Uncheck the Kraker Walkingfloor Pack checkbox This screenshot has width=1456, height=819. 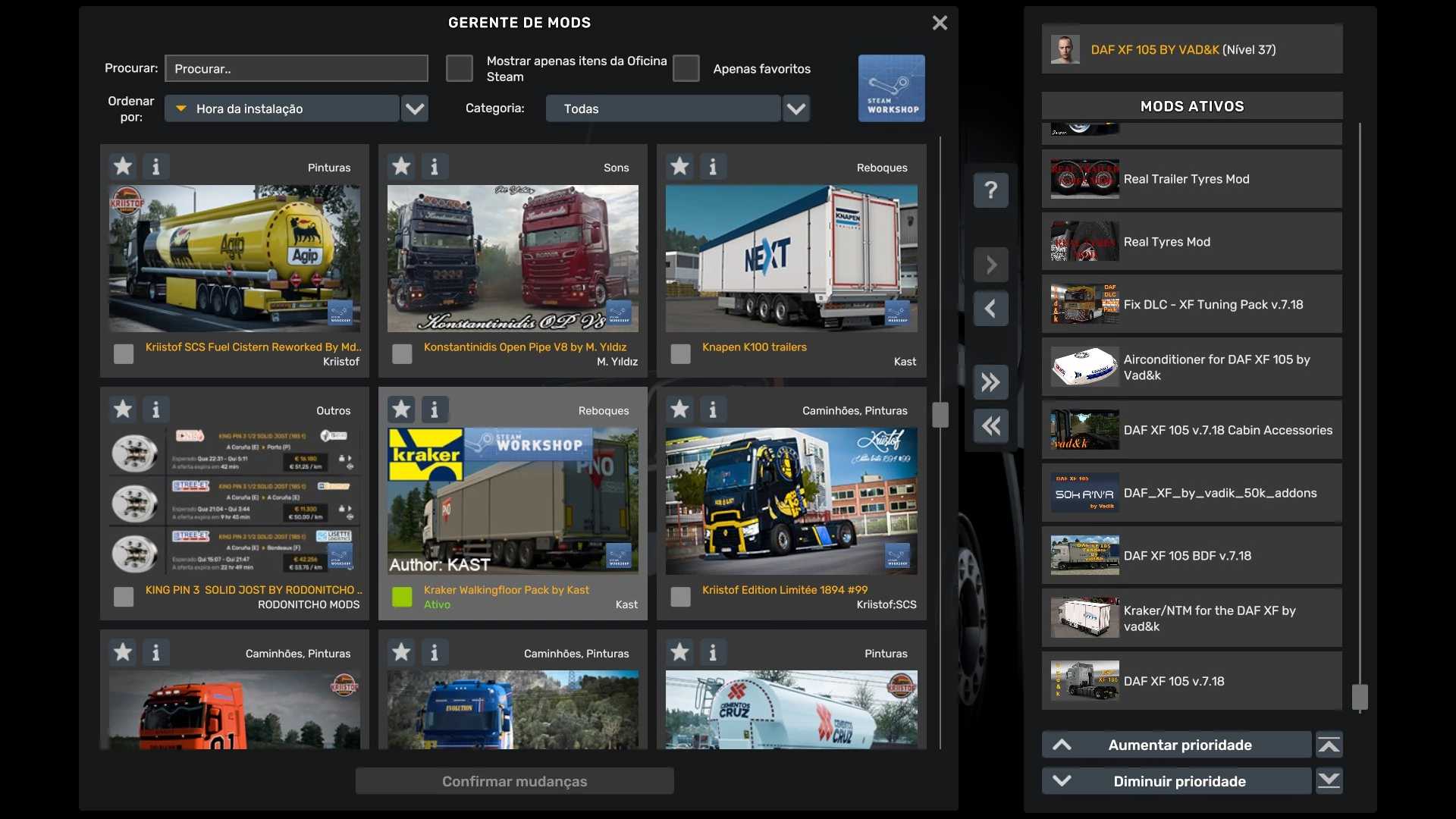click(402, 597)
